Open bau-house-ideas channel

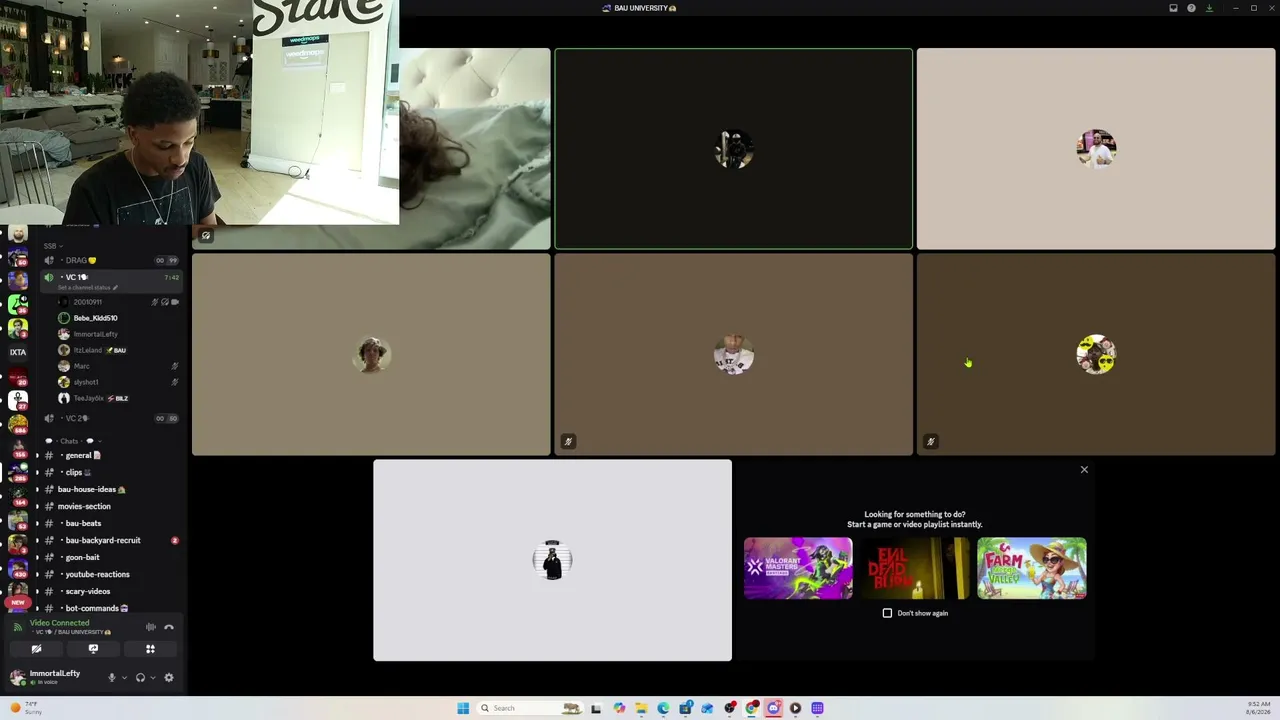coord(108,489)
